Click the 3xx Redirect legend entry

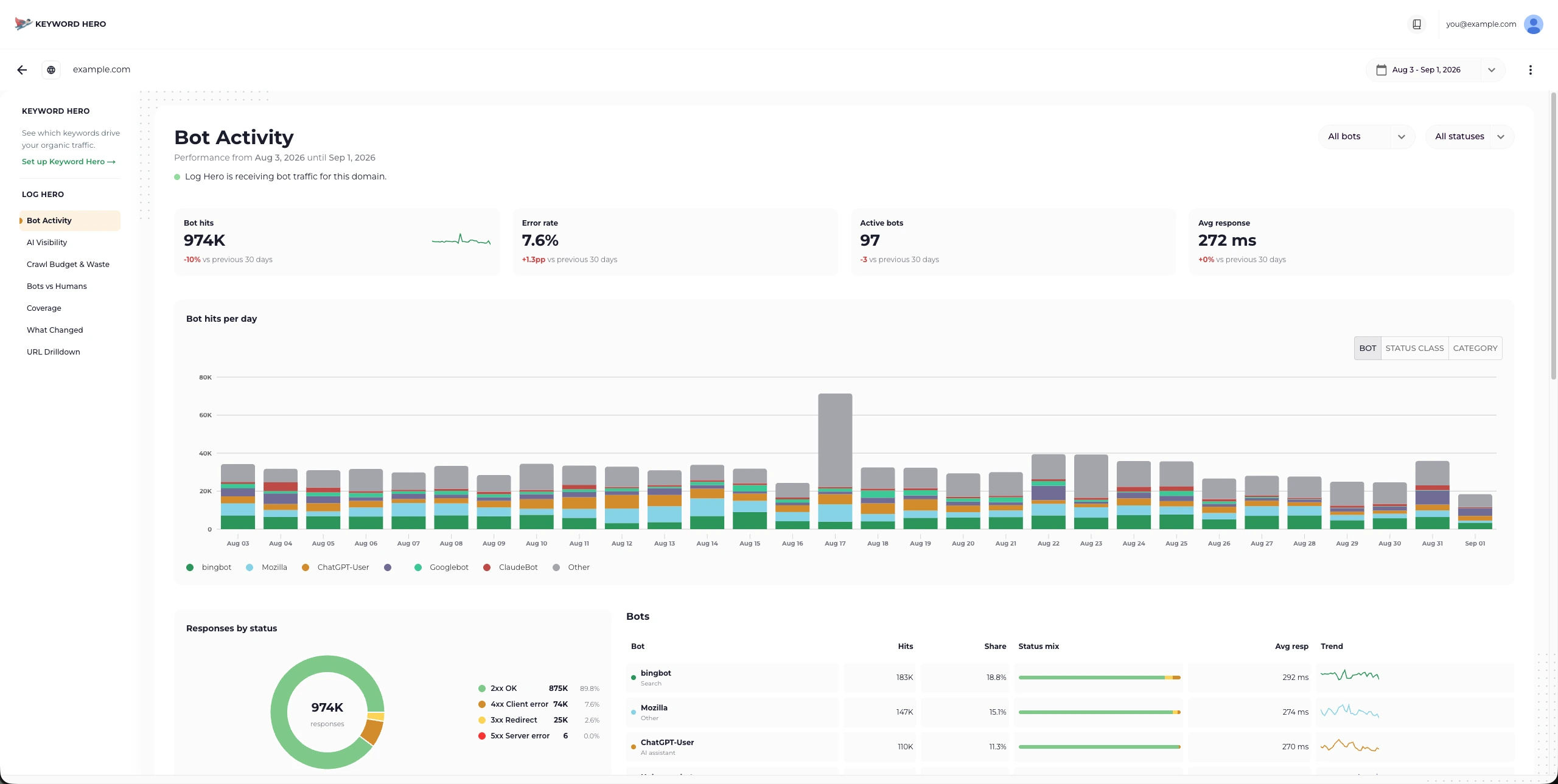[x=539, y=720]
